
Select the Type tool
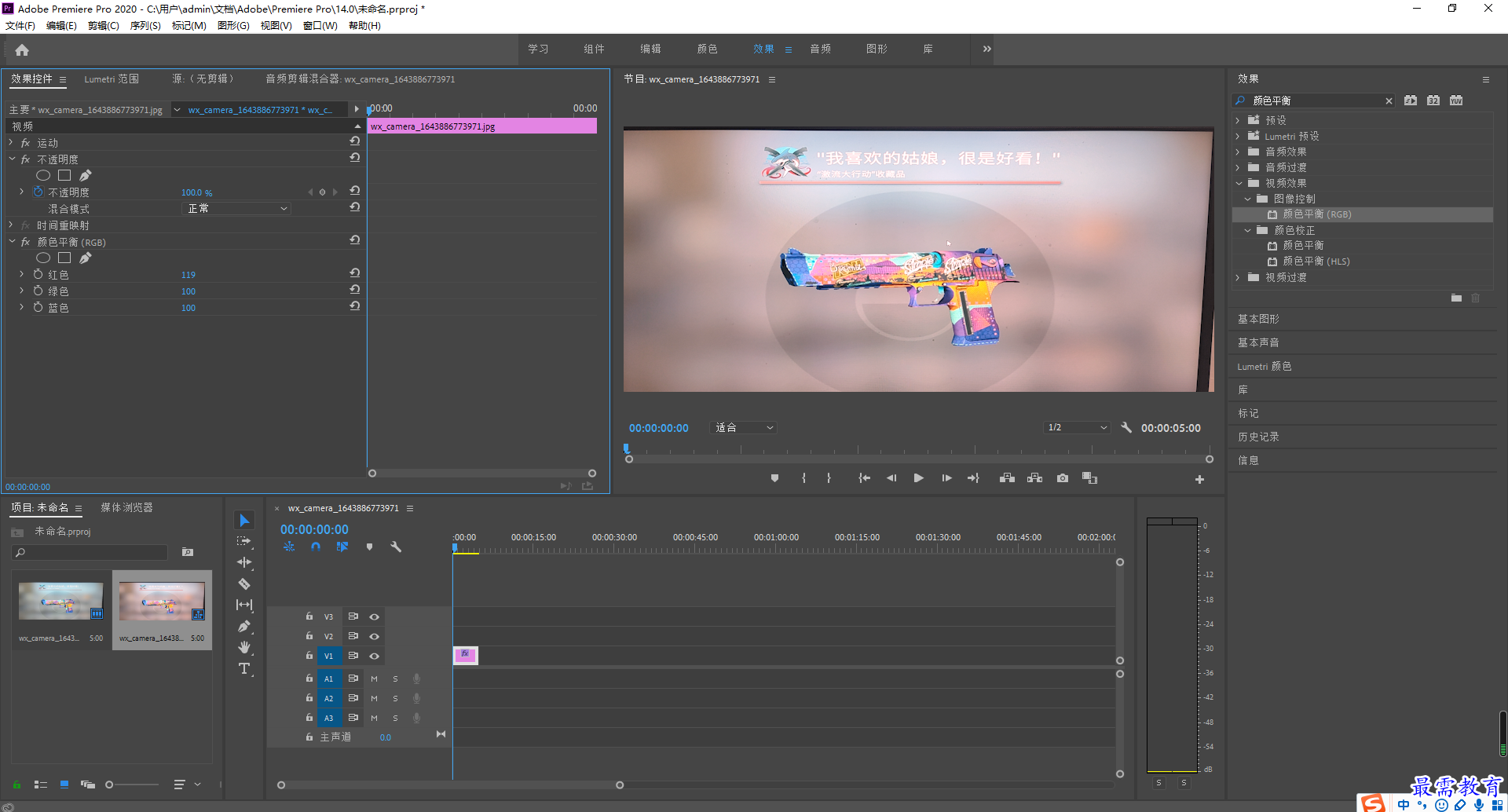pos(244,668)
